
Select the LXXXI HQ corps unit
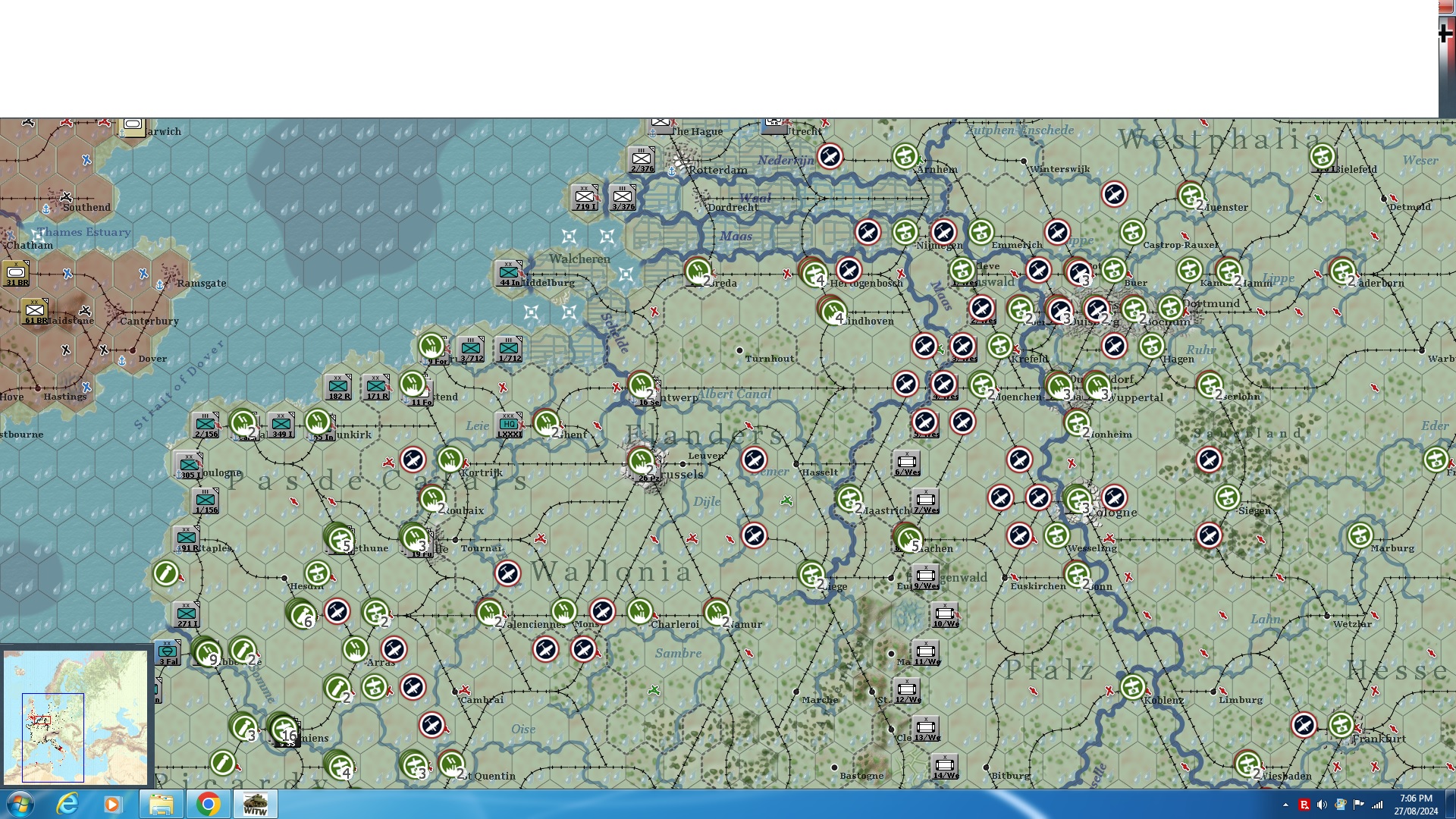(x=509, y=425)
